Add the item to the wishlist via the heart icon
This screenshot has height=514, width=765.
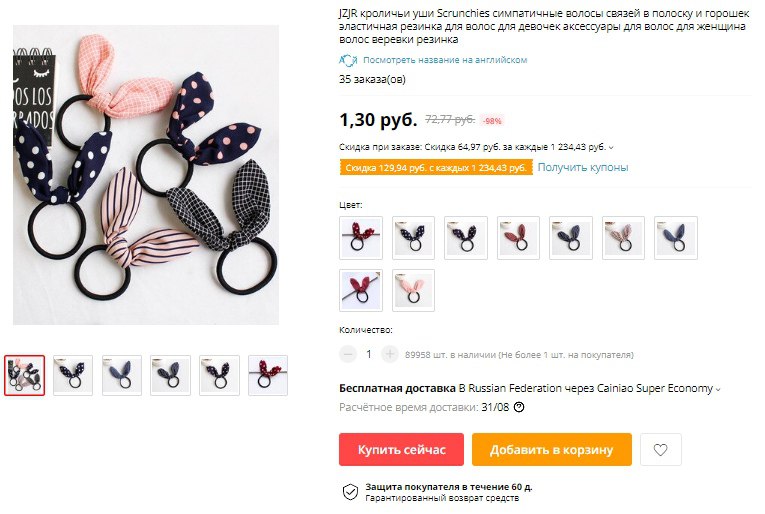tap(660, 449)
